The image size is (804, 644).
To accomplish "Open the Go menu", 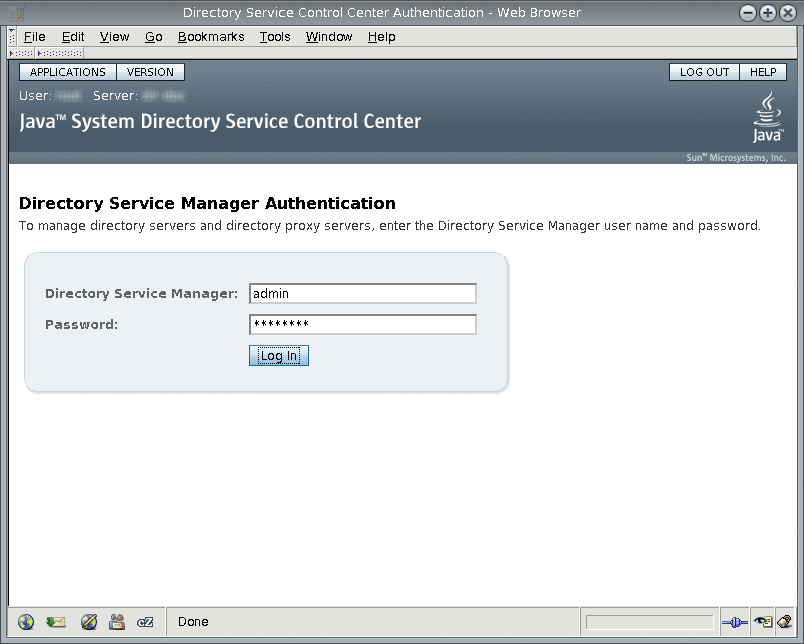I will tap(153, 37).
